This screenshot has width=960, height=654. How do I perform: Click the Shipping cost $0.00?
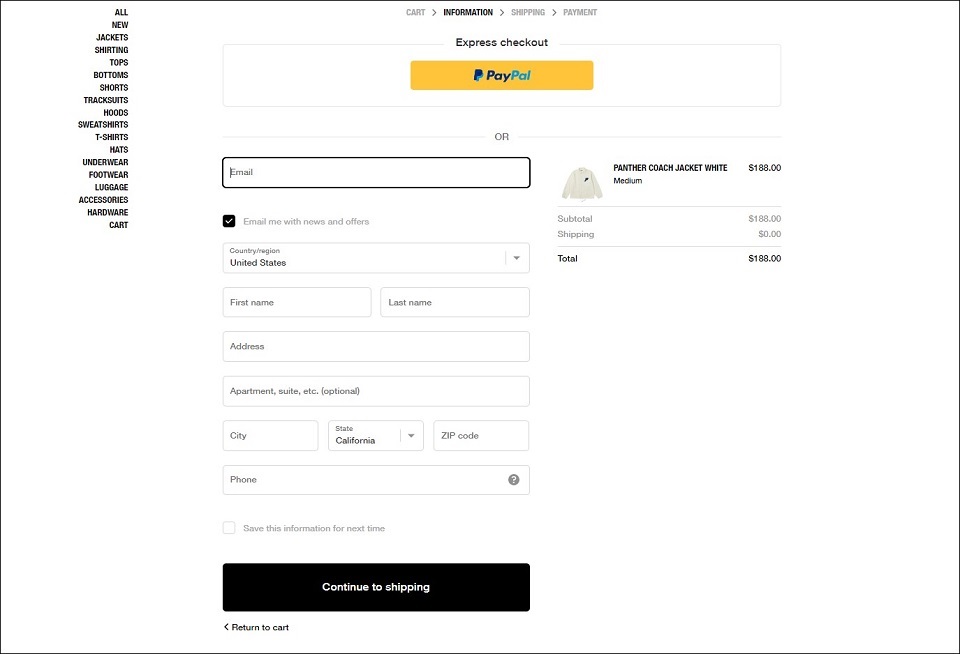(770, 234)
